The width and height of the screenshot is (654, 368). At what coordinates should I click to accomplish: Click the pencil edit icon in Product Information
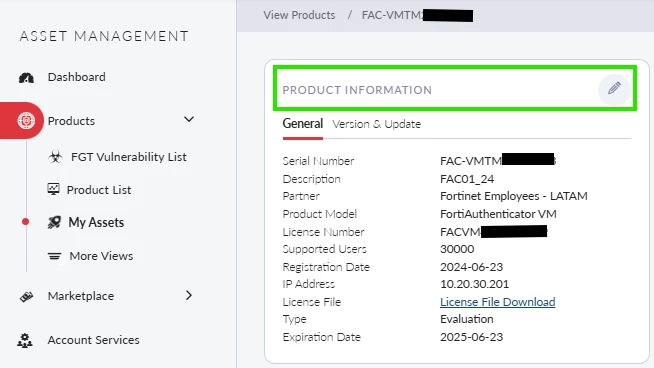tap(614, 88)
